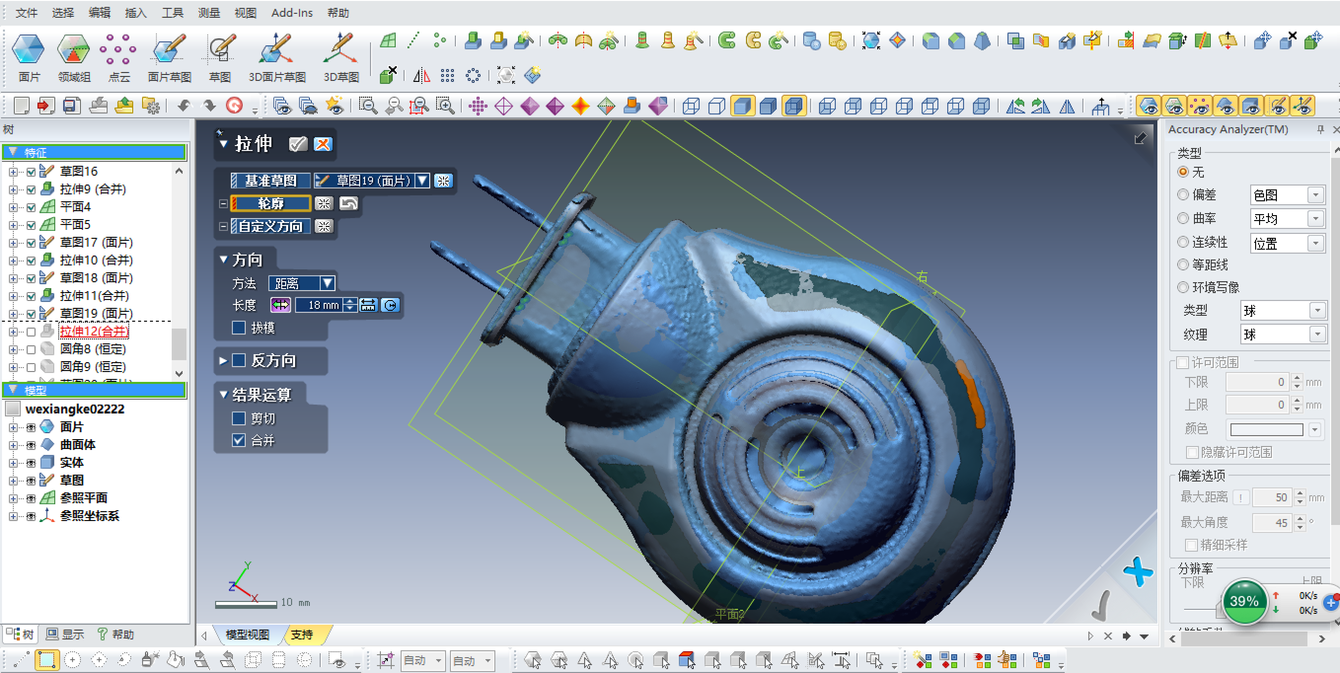Click the 颜色 color swatch

(x=1266, y=429)
